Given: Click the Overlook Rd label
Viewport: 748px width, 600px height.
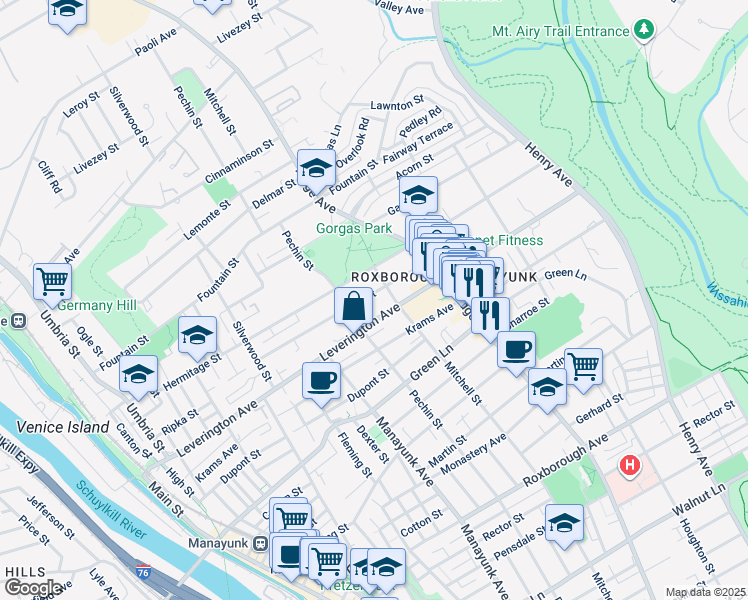Looking at the screenshot, I should tap(353, 143).
